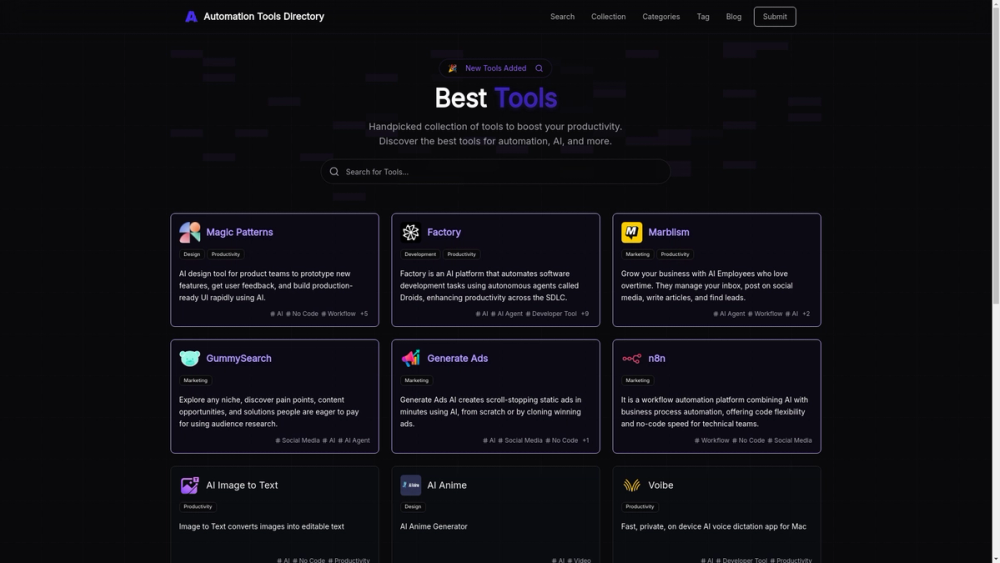This screenshot has height=563, width=1000.
Task: Click the Design badge on Magic Patterns
Action: [191, 254]
